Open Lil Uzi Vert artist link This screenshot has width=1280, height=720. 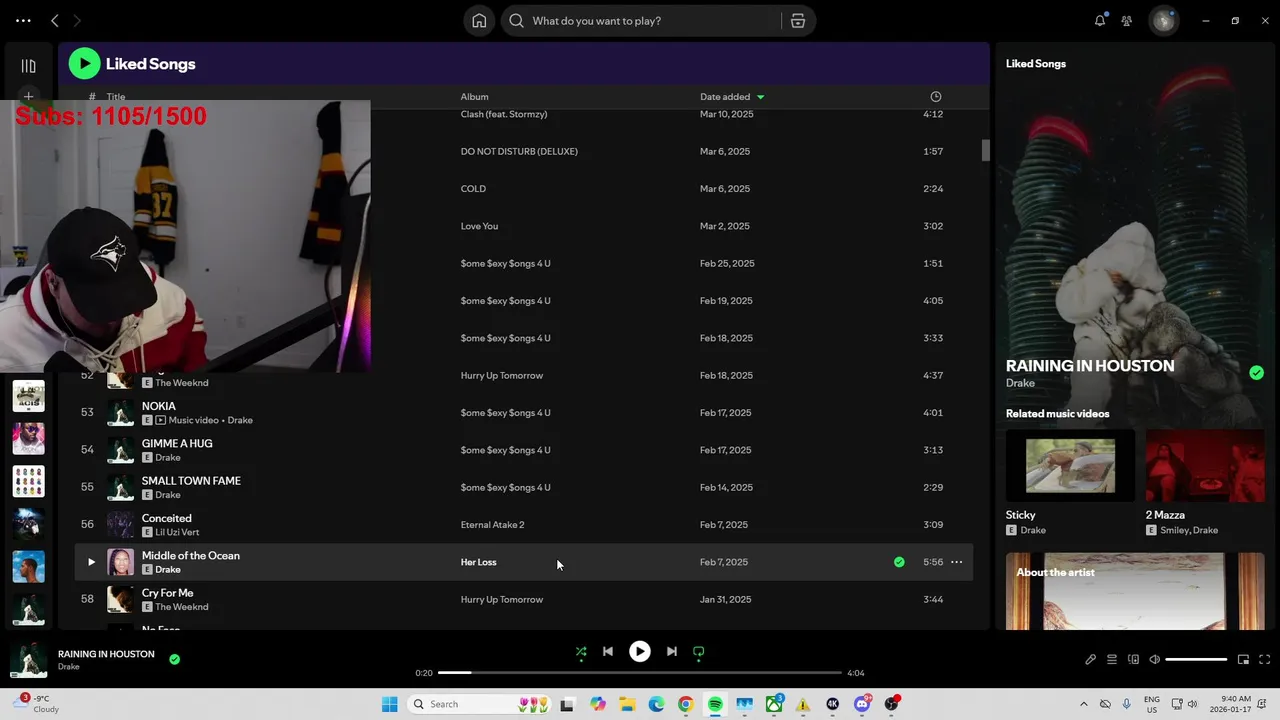(177, 532)
